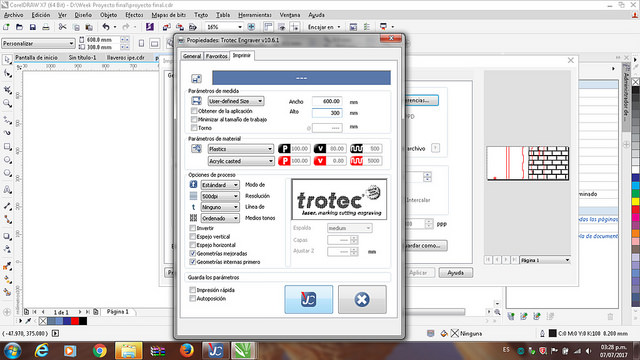640x360 pixels.
Task: Save document using the floppy disk icon
Action: coord(33,27)
